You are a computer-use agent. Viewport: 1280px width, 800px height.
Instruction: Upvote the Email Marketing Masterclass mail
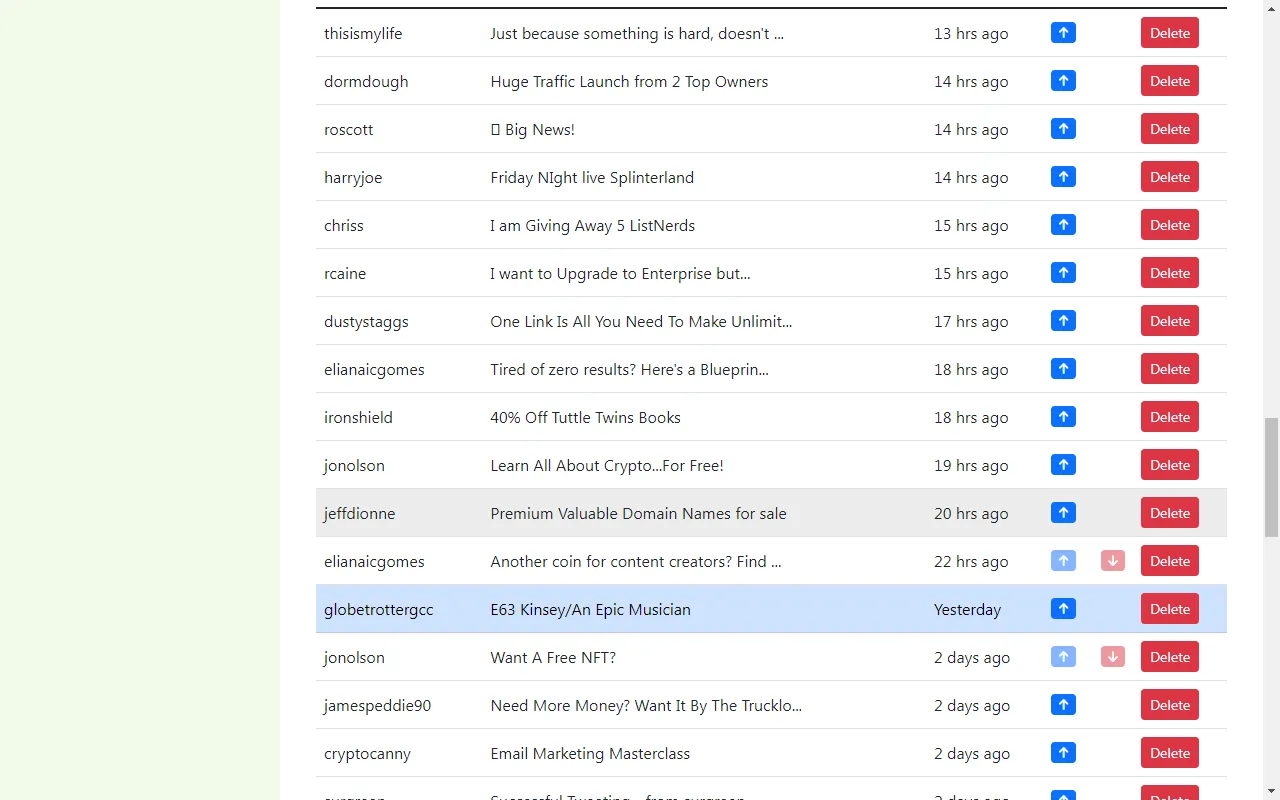[1063, 753]
